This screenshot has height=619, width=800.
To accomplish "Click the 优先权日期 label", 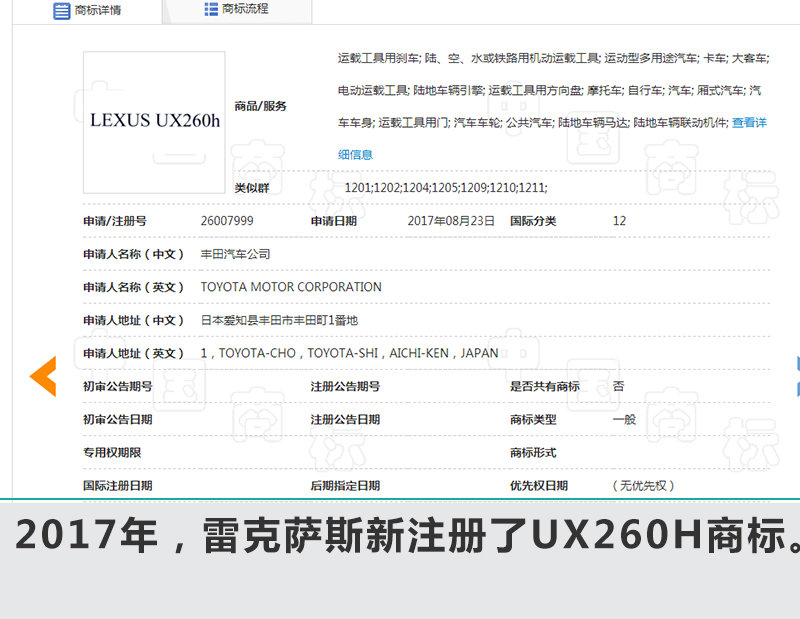I will point(539,486).
